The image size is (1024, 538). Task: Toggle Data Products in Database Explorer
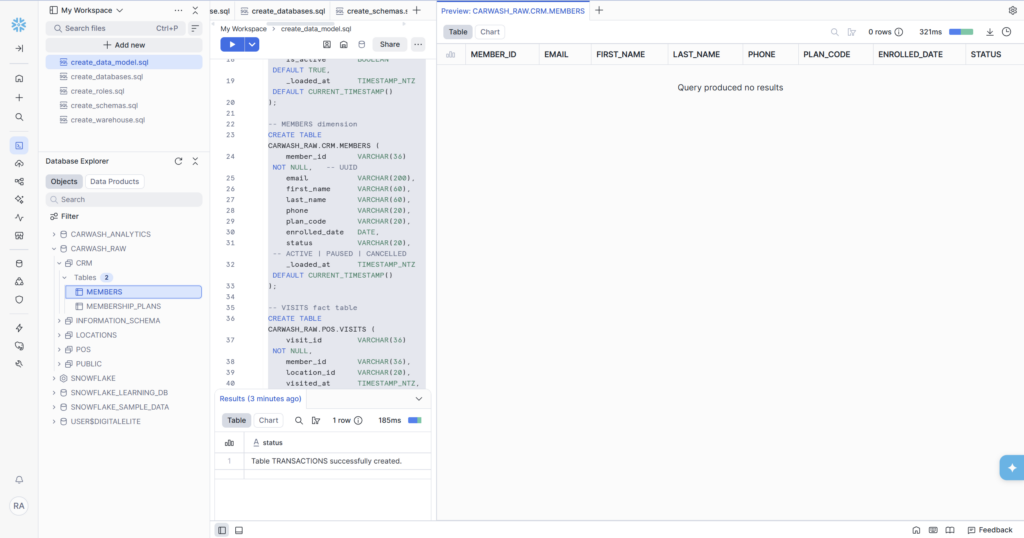coord(116,182)
